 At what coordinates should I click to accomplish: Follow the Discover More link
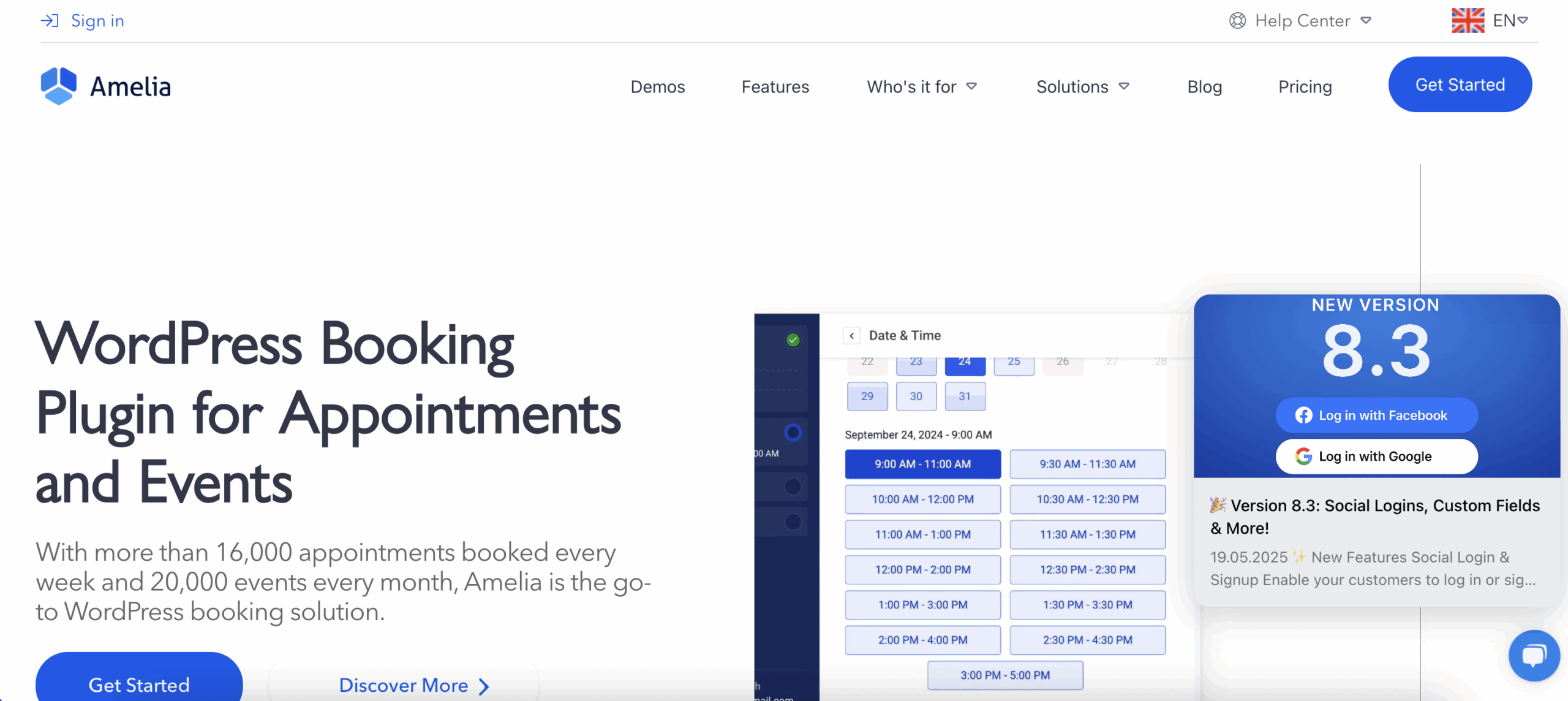(414, 685)
